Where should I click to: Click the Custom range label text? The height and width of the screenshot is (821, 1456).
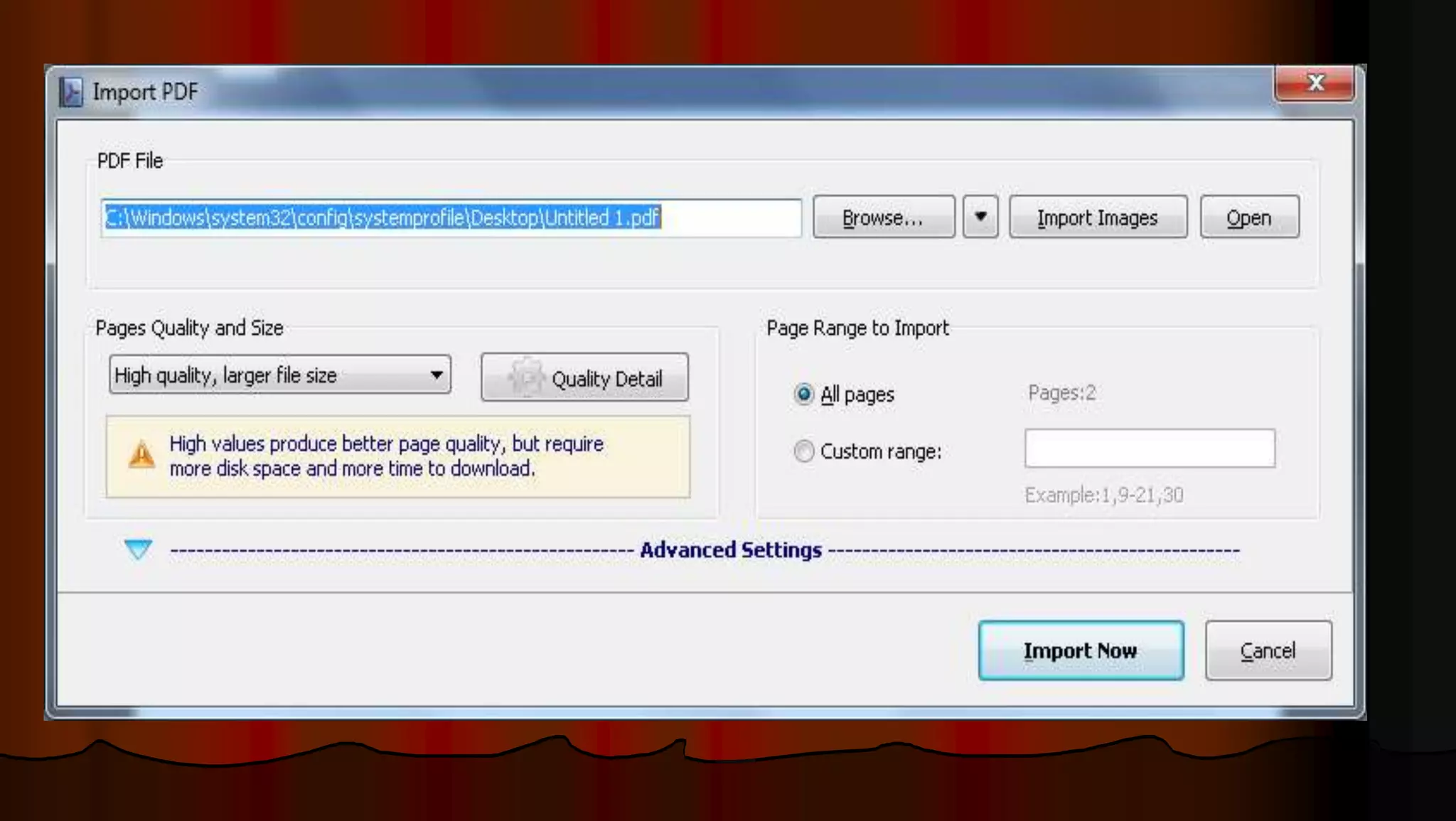coord(880,451)
